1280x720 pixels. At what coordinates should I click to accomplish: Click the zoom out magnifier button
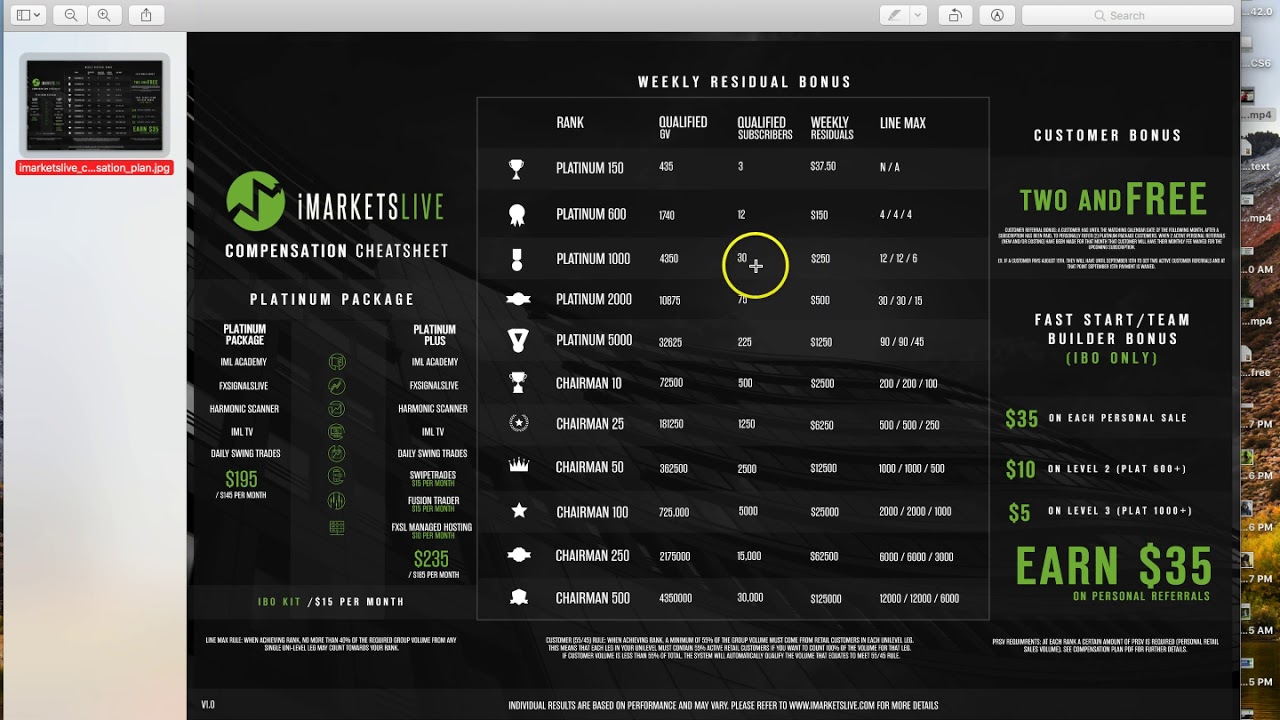(x=71, y=15)
